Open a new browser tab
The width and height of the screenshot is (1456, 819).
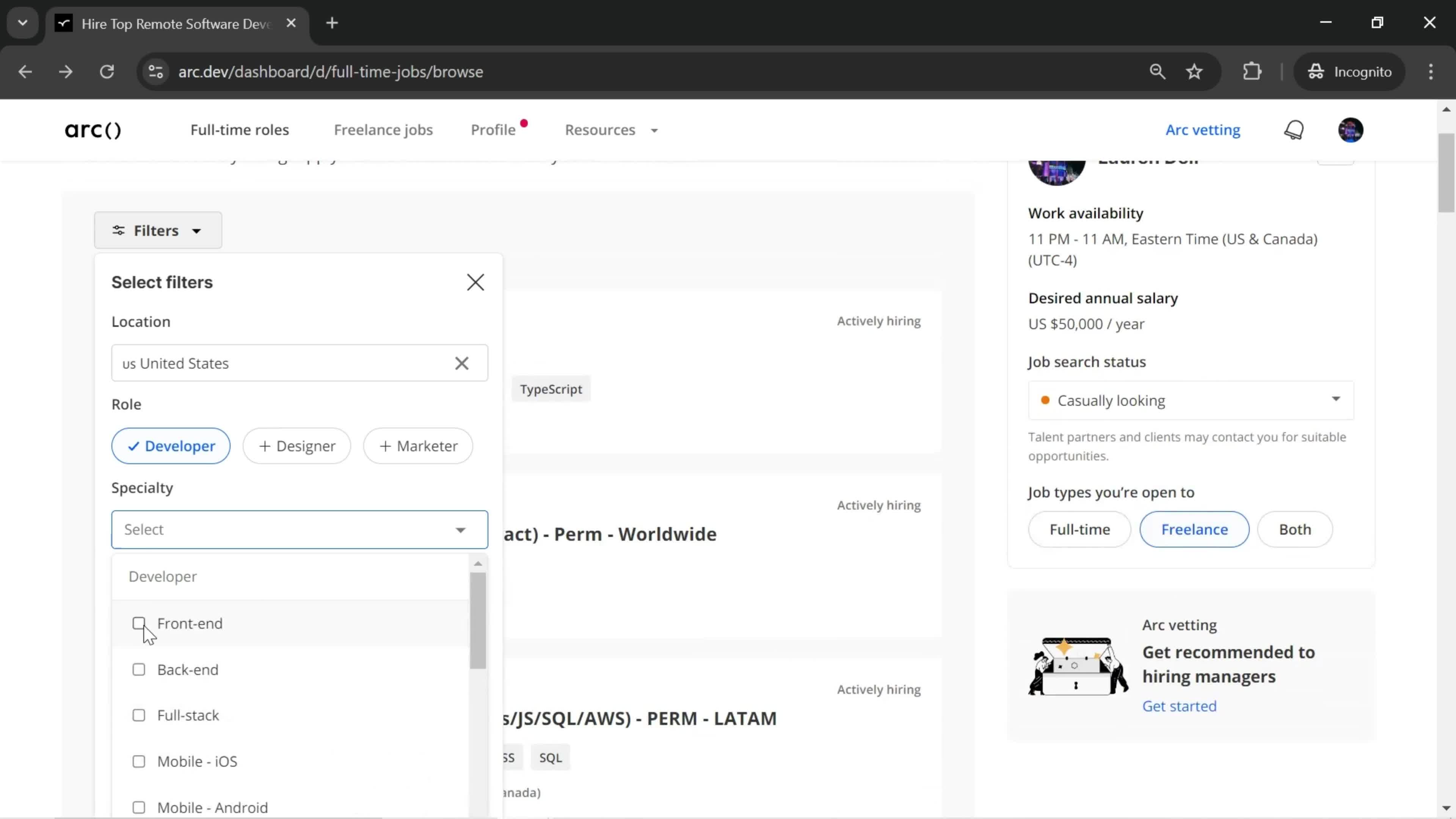tap(333, 23)
